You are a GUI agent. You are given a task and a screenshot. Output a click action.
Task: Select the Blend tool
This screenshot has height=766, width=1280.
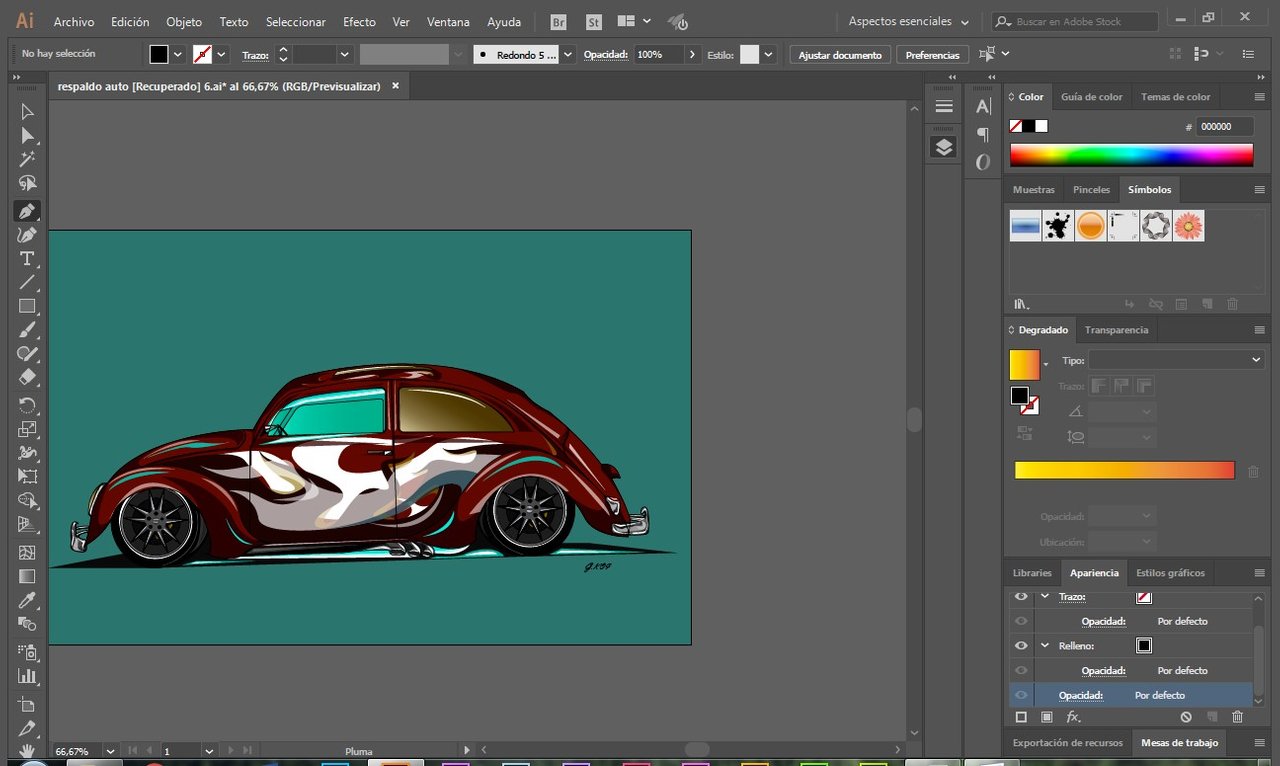click(27, 624)
